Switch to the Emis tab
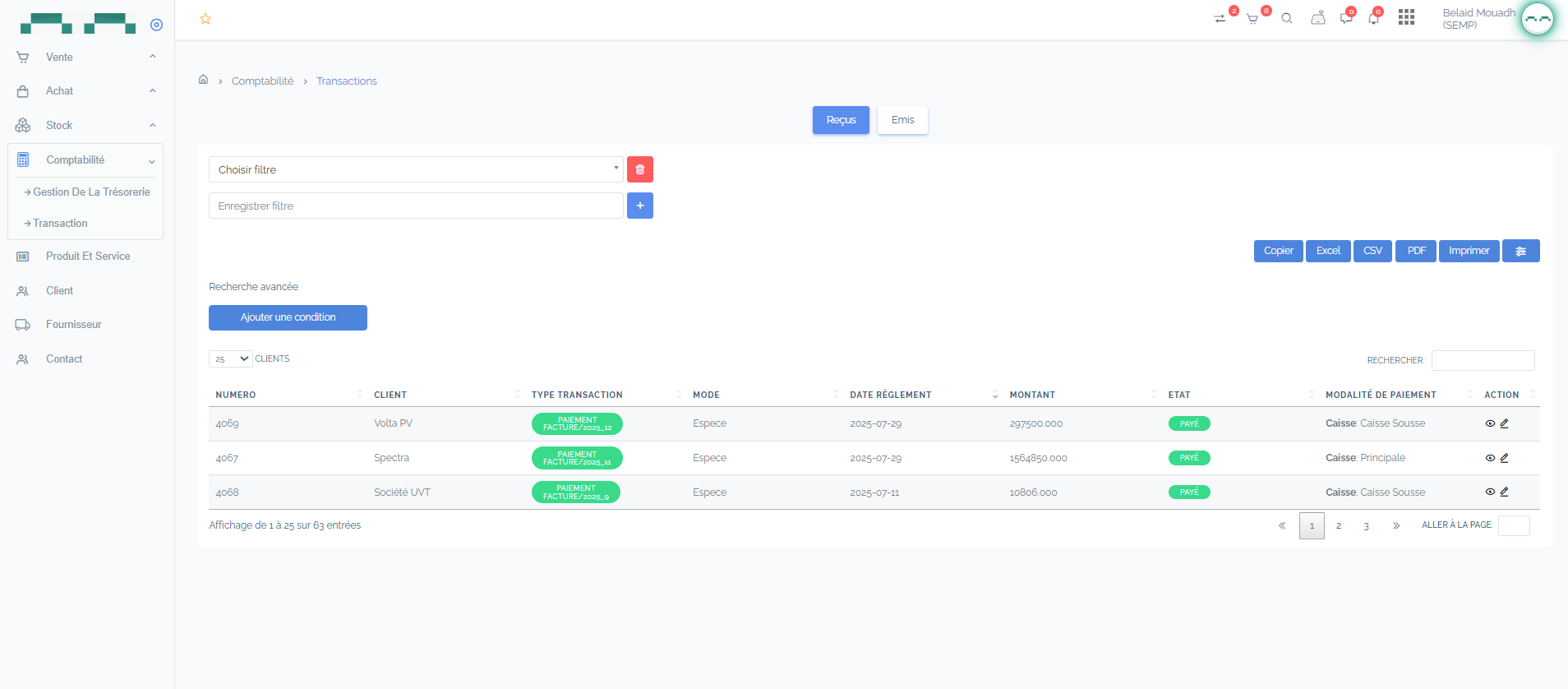Viewport: 1568px width, 689px height. point(902,120)
